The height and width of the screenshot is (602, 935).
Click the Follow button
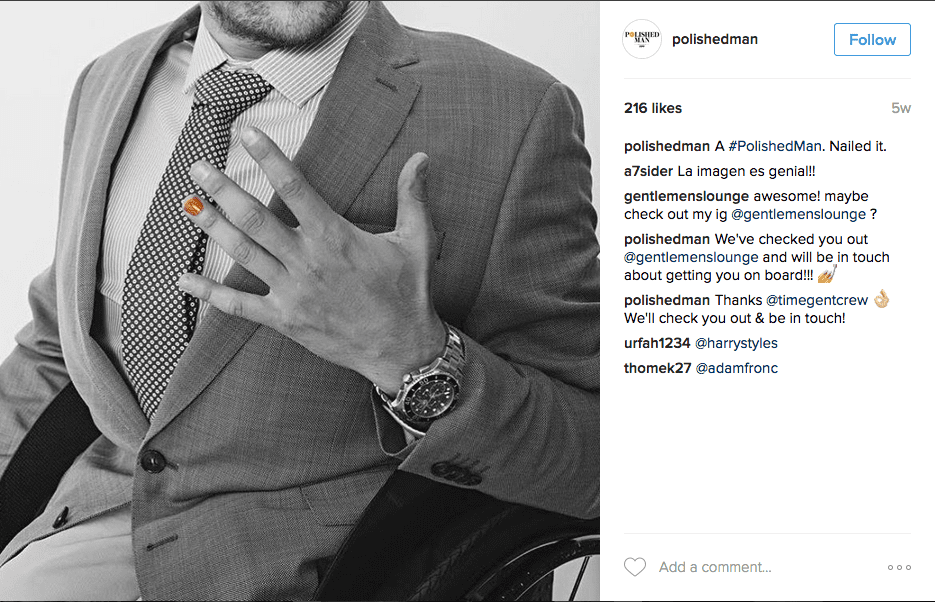pyautogui.click(x=872, y=39)
